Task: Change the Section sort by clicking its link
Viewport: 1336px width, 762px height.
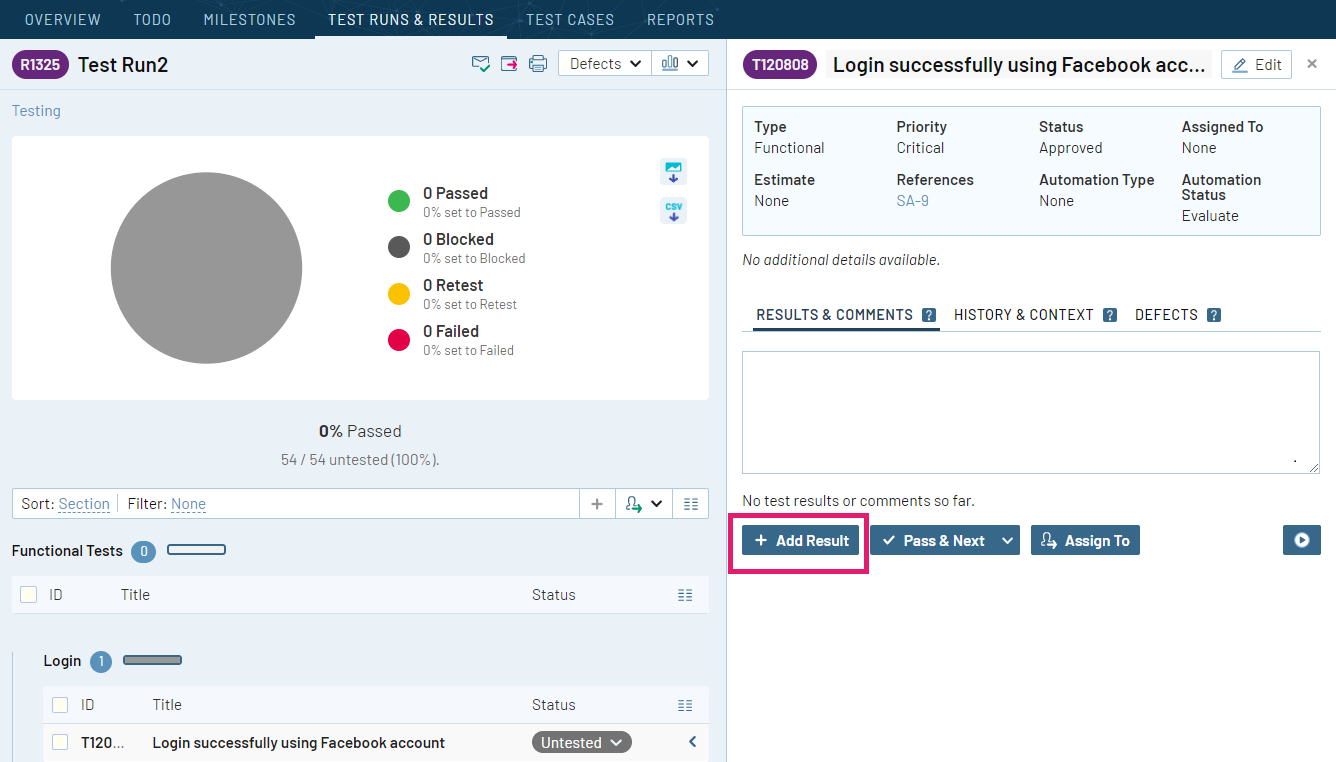Action: coord(83,503)
